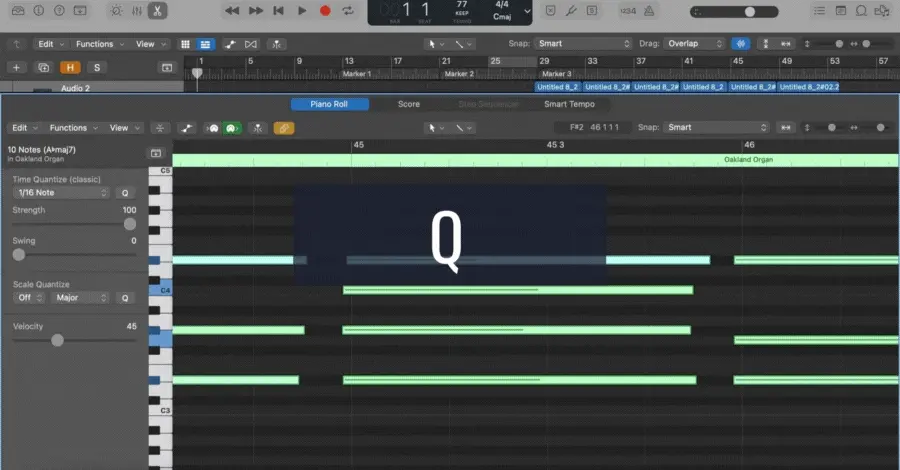Image resolution: width=900 pixels, height=470 pixels.
Task: Click Time Quantize Q button
Action: (125, 193)
